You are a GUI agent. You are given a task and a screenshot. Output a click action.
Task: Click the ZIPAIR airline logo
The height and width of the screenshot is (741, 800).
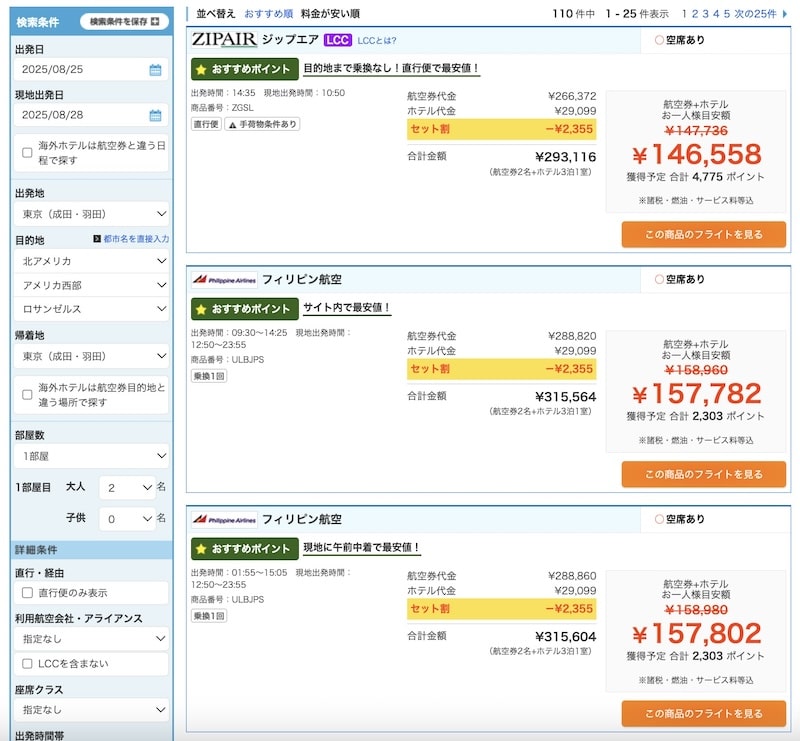(x=224, y=40)
